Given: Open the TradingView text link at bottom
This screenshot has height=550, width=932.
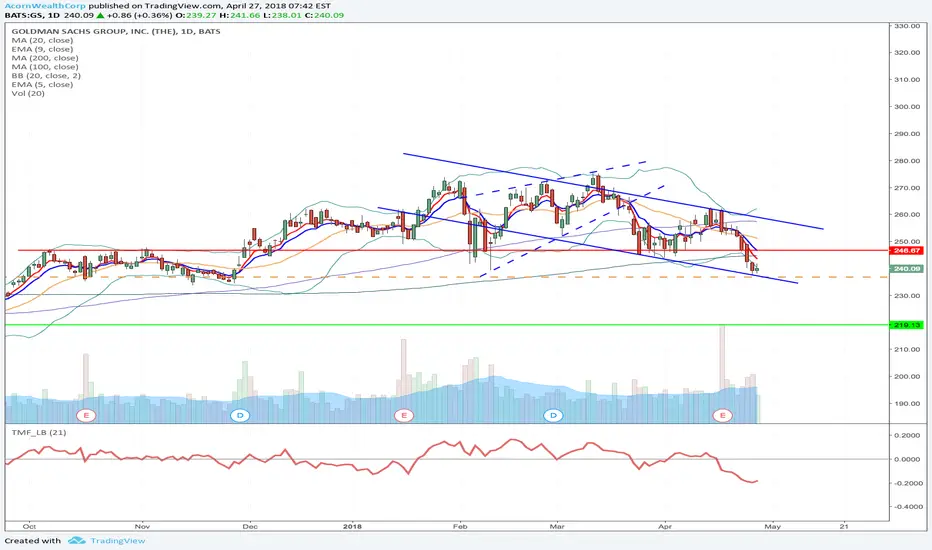Looking at the screenshot, I should 118,540.
